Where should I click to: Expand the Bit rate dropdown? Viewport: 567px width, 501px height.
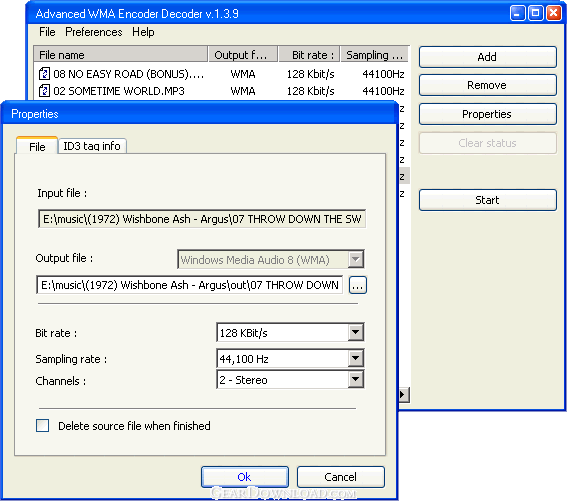click(356, 332)
